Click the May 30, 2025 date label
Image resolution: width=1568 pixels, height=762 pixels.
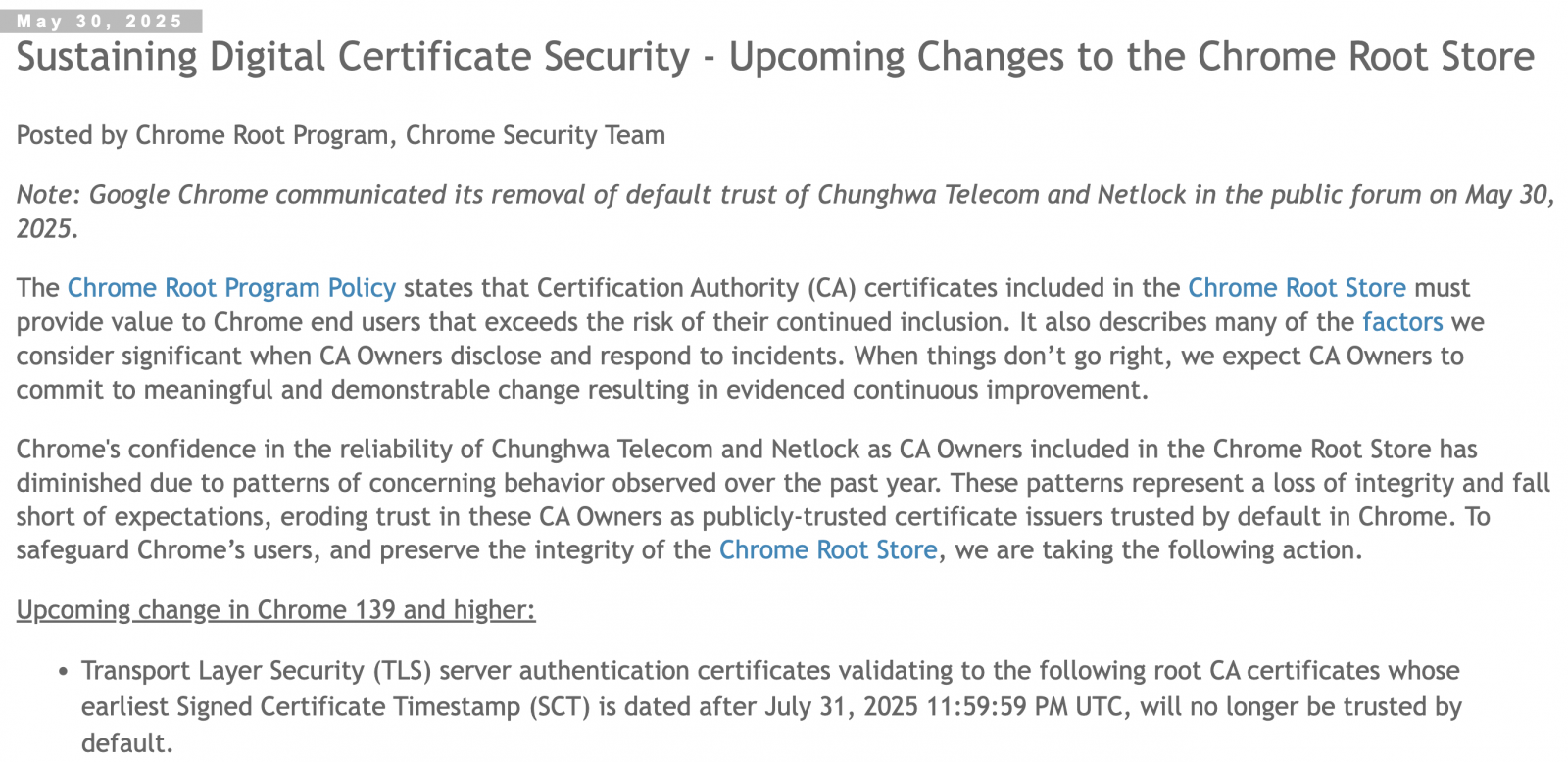101,22
